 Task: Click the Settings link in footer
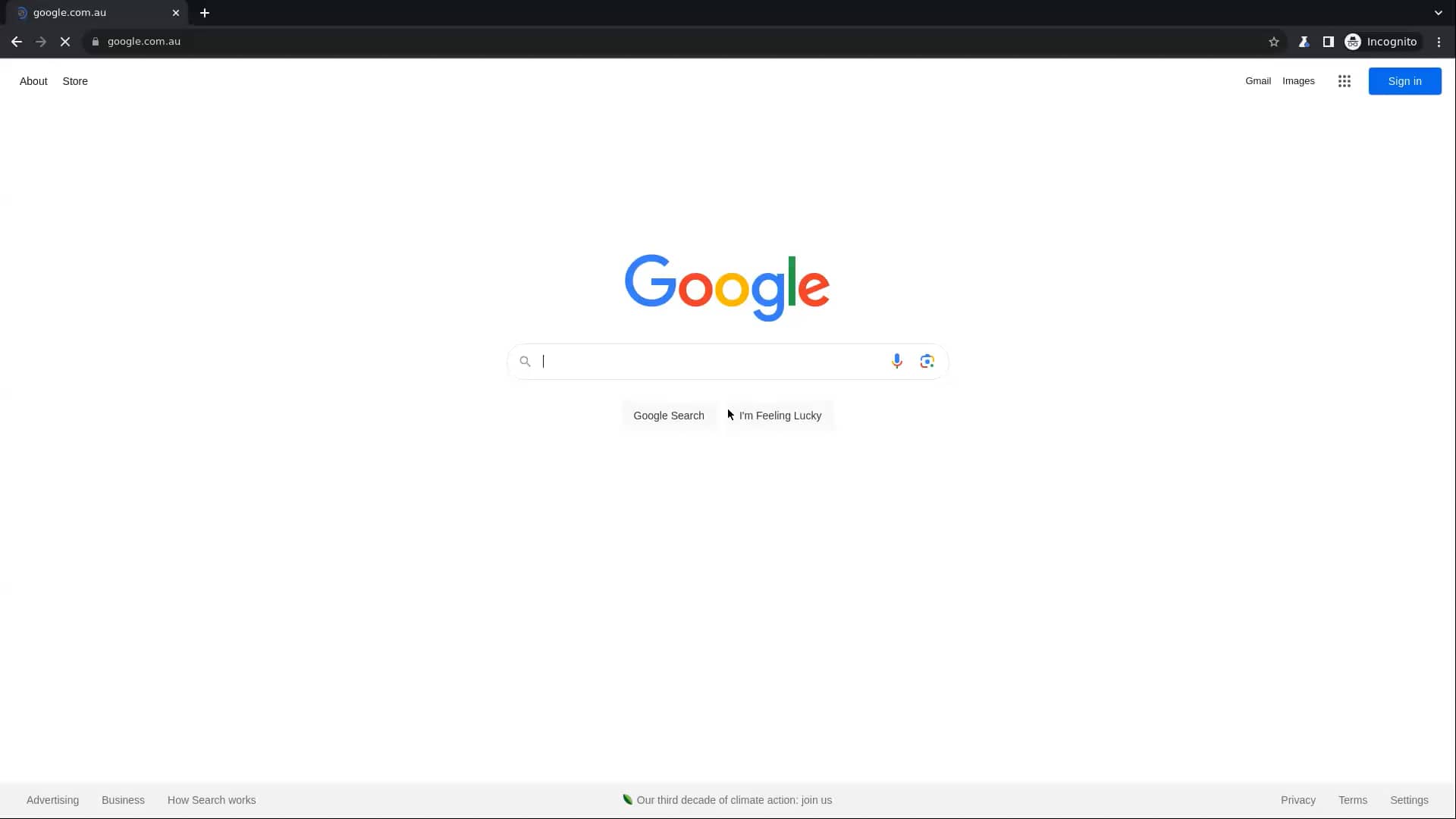1409,799
